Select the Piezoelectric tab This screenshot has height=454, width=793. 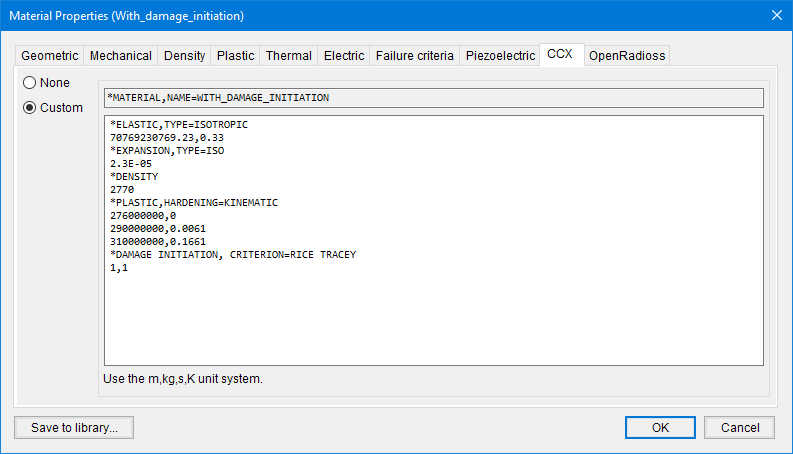(x=500, y=56)
